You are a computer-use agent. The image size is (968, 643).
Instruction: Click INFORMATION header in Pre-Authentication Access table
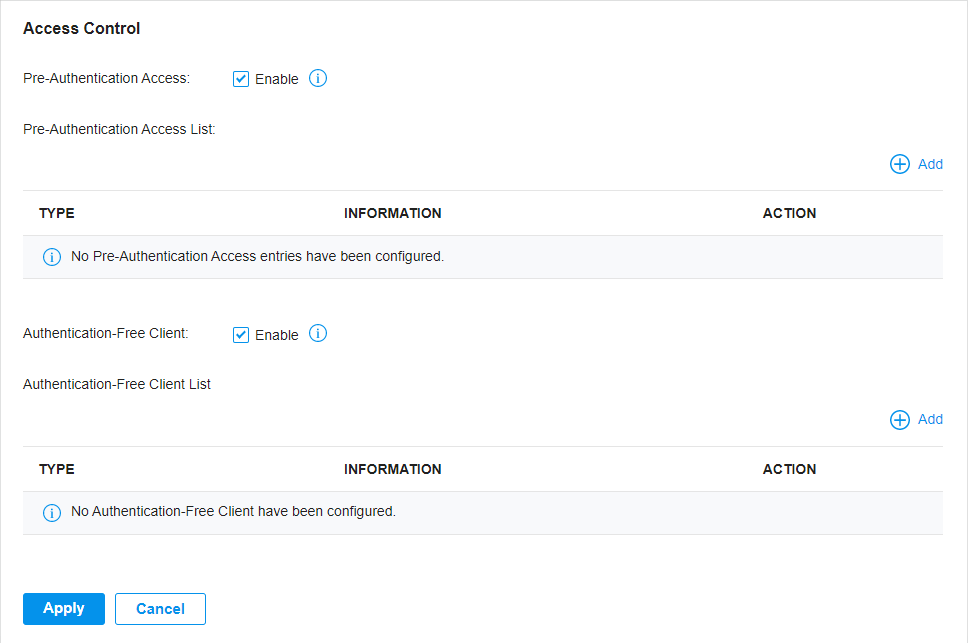[x=393, y=213]
